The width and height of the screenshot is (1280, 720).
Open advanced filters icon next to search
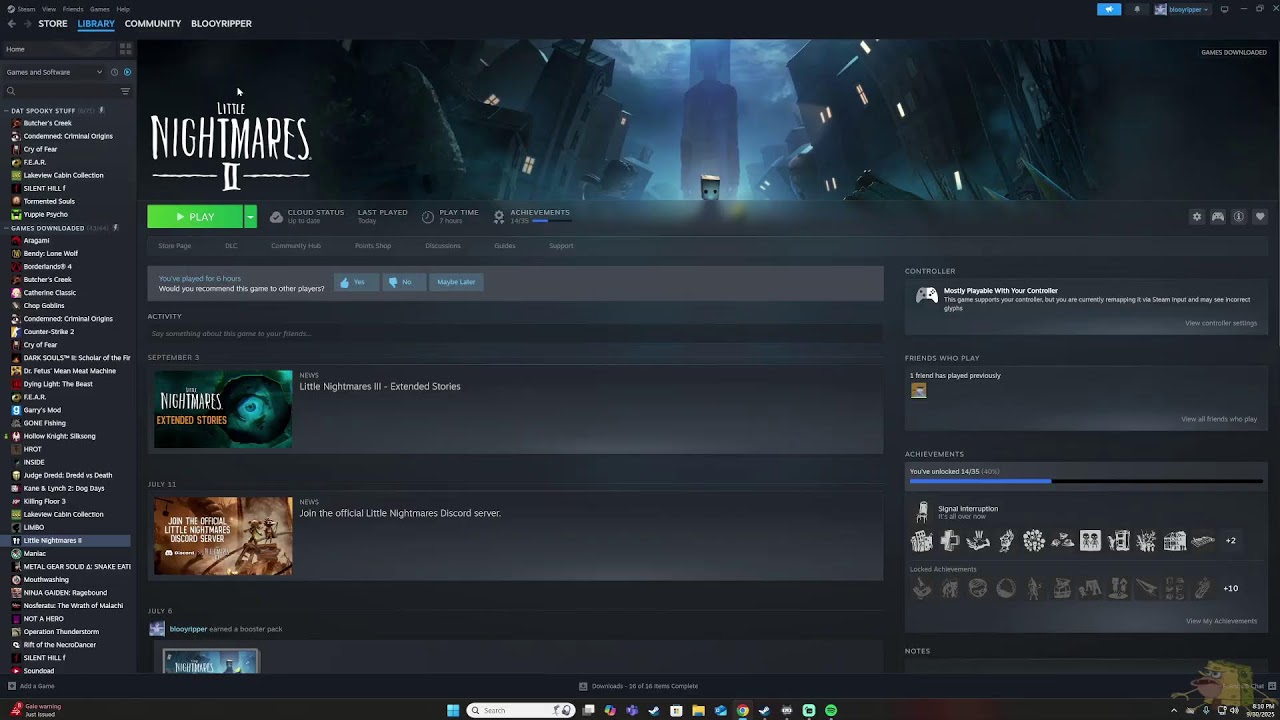point(125,91)
